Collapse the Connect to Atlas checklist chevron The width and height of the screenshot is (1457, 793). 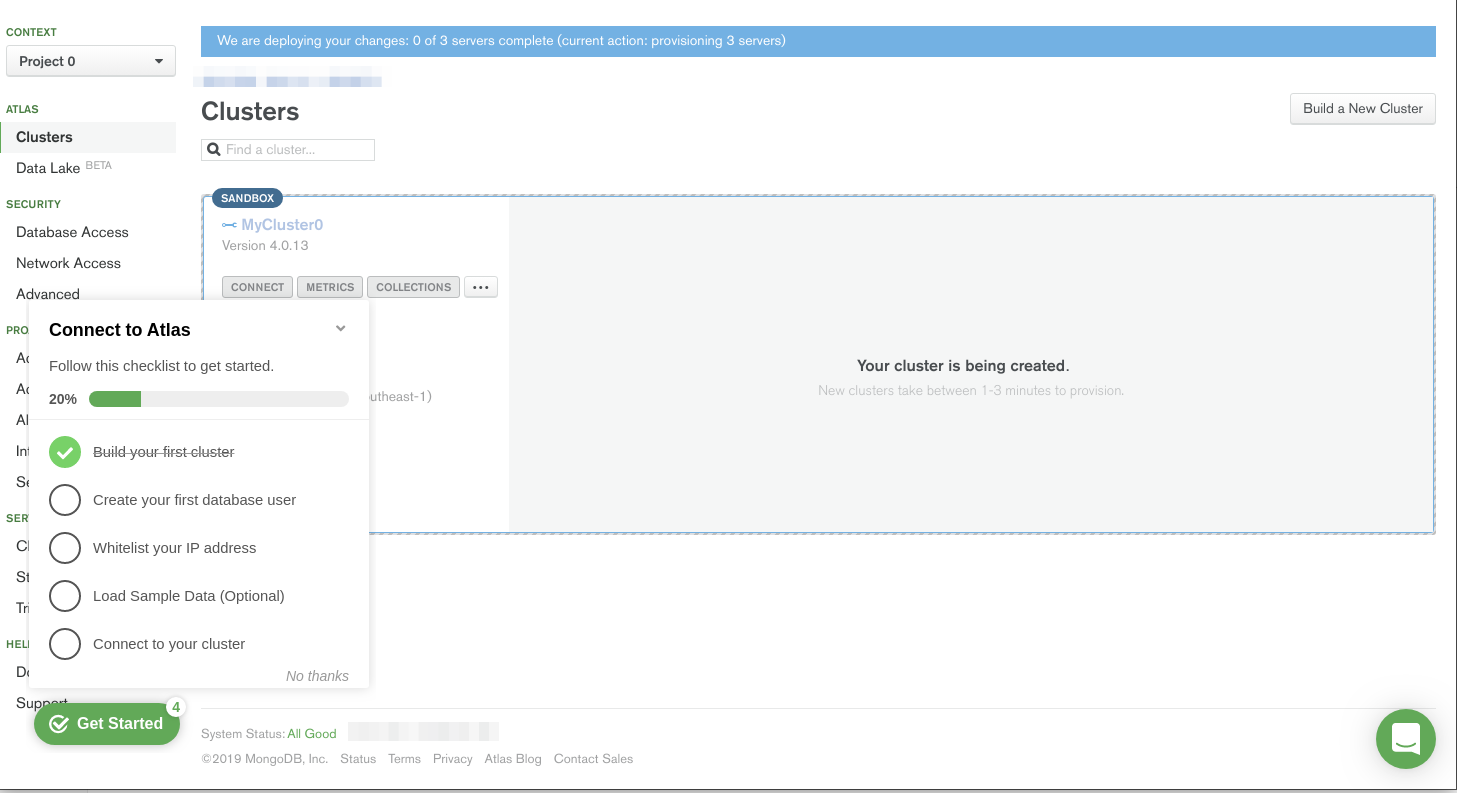point(340,329)
